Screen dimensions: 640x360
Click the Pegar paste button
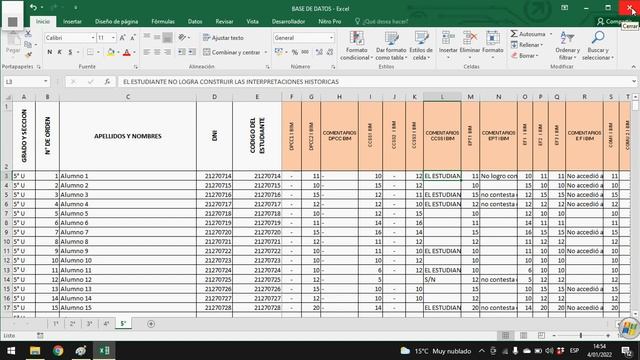point(13,44)
